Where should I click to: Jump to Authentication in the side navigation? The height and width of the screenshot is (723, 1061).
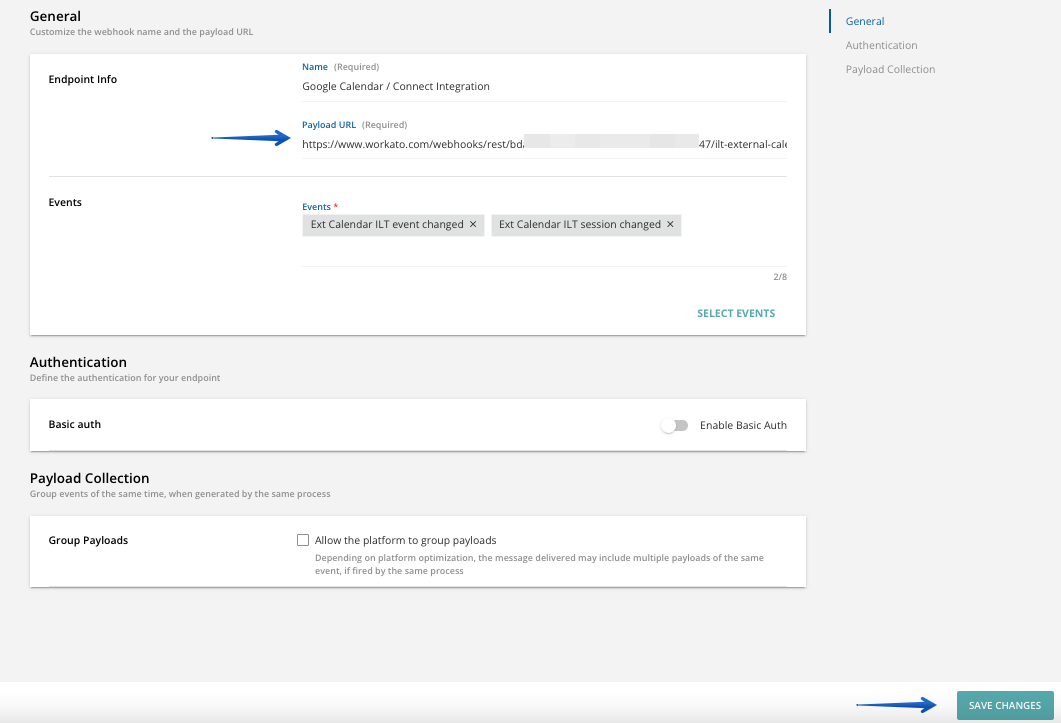(881, 45)
